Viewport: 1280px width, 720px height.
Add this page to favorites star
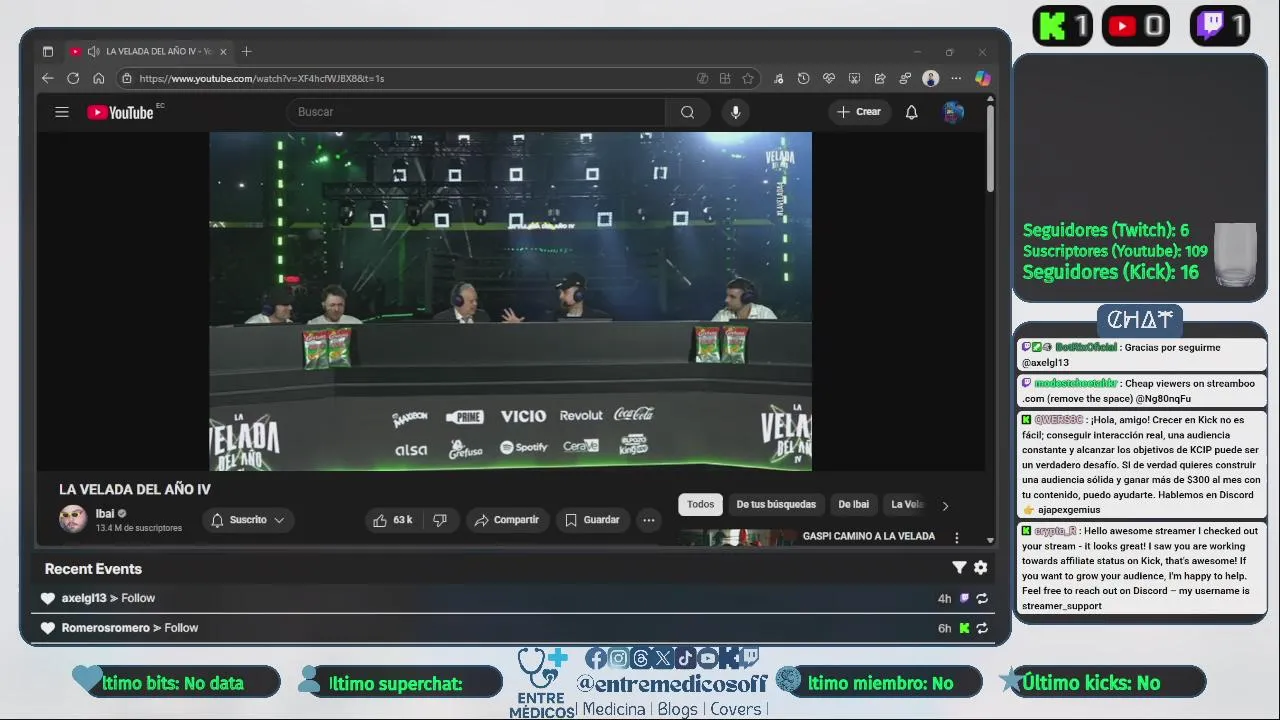click(x=748, y=78)
